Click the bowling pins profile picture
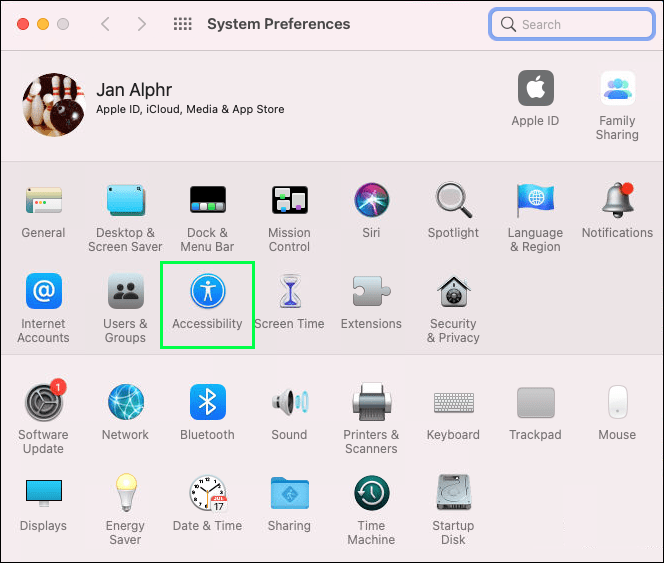 click(x=54, y=105)
